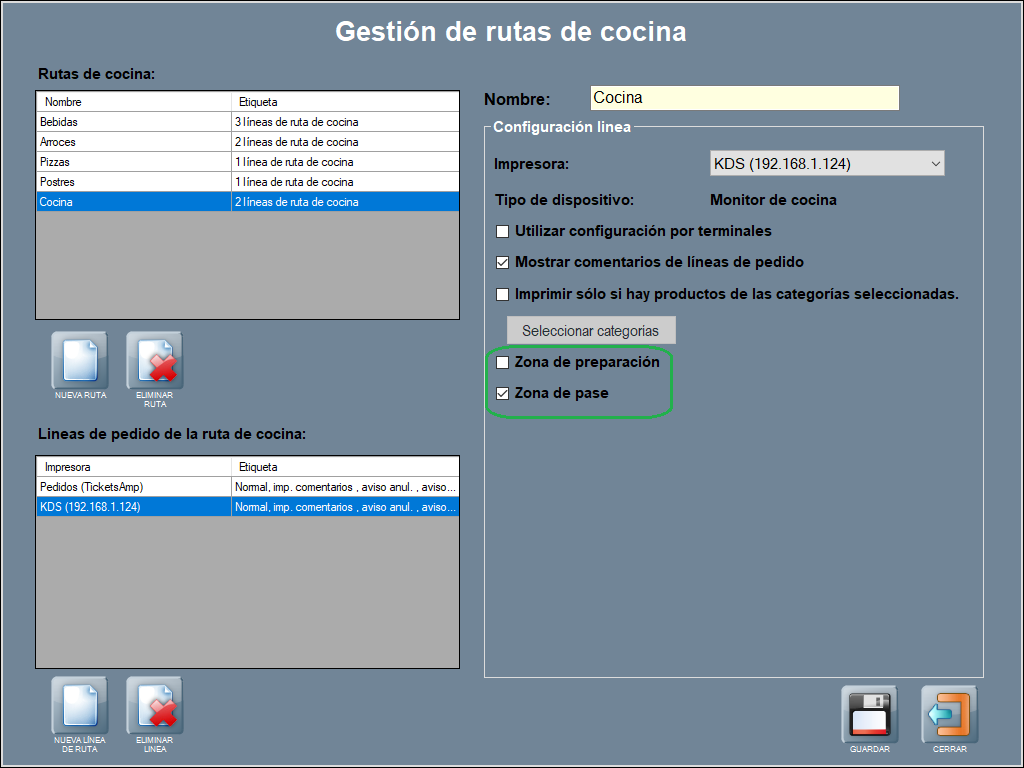
Task: Click the Nueva Ruta icon
Action: (80, 360)
